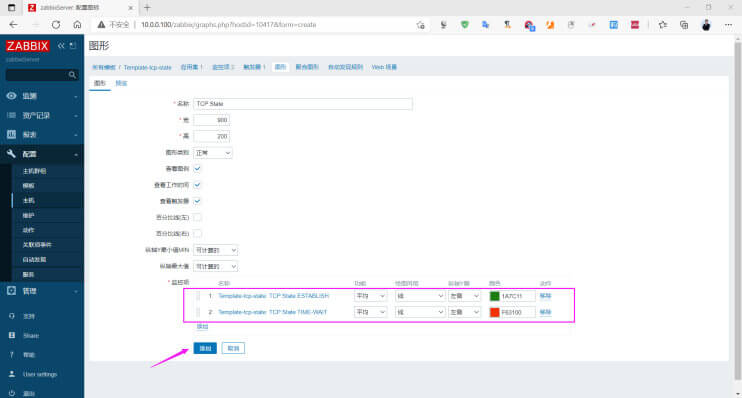Reload the page with the refresh icon
This screenshot has width=742, height=398.
[56, 25]
